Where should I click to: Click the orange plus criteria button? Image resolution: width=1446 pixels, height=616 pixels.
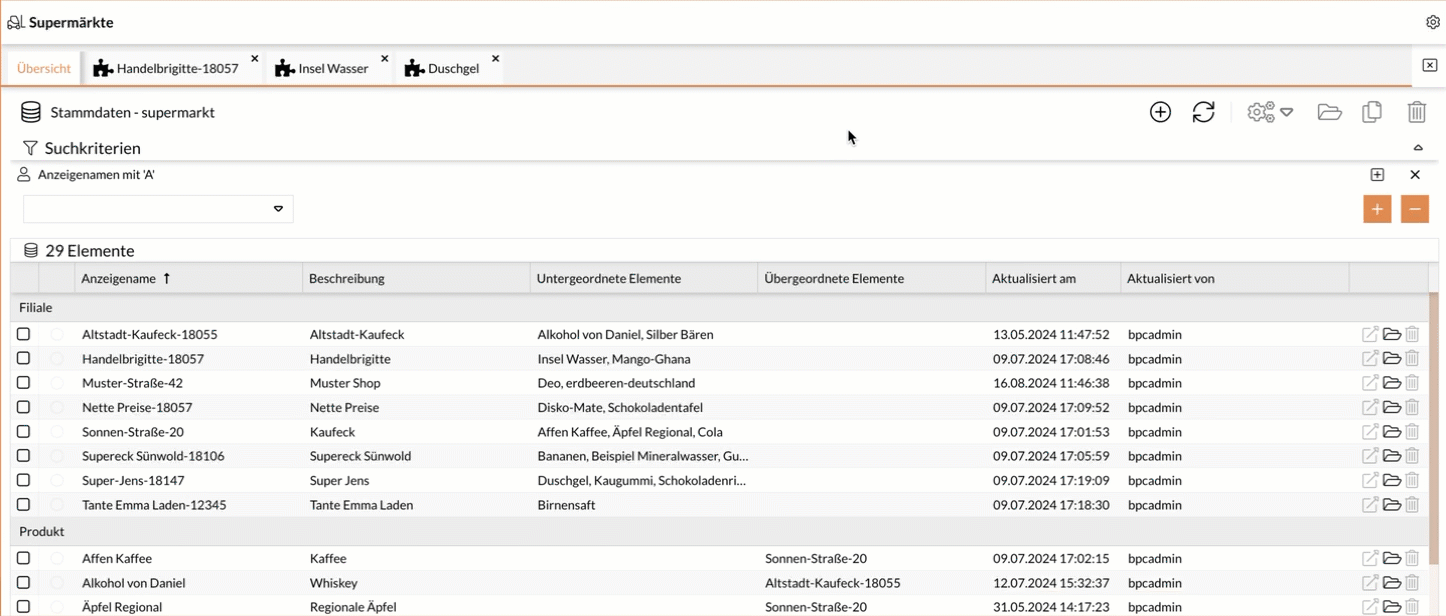click(x=1377, y=209)
